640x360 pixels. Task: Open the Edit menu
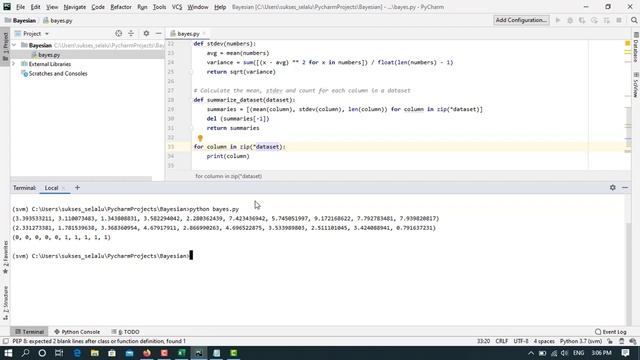tap(36, 7)
